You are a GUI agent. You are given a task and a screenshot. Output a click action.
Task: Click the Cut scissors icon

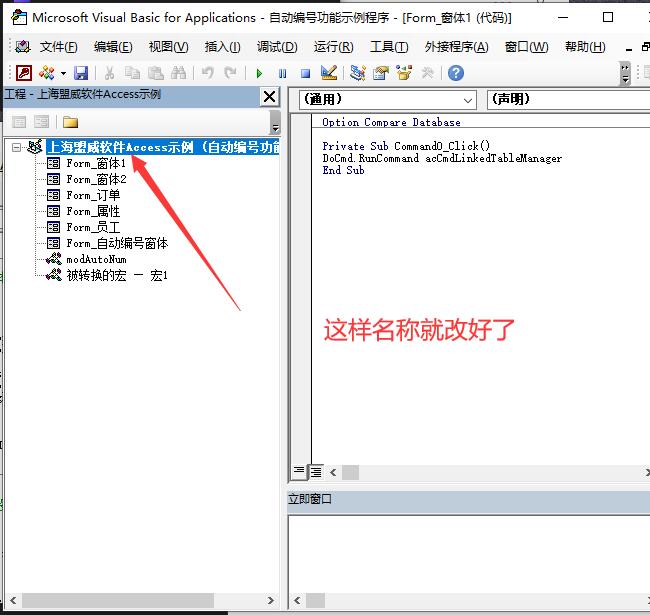point(109,73)
